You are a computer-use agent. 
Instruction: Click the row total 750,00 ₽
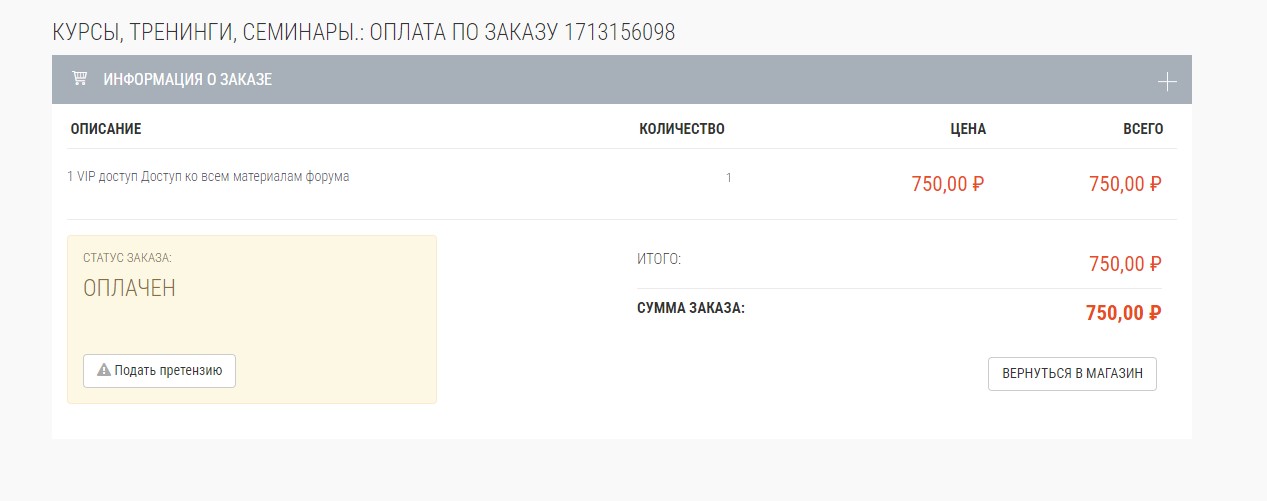click(x=1125, y=184)
